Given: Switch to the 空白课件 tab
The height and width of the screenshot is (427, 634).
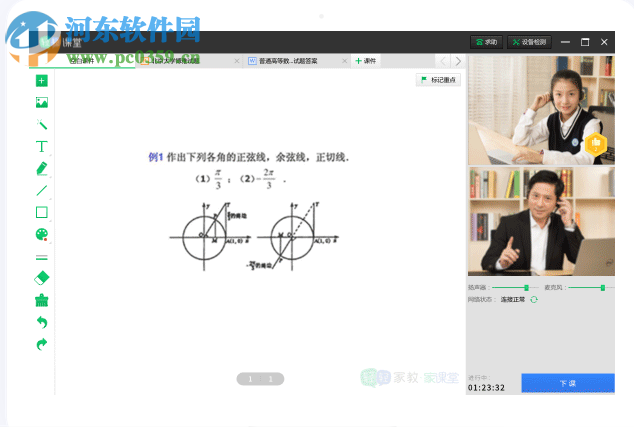Looking at the screenshot, I should (x=82, y=61).
